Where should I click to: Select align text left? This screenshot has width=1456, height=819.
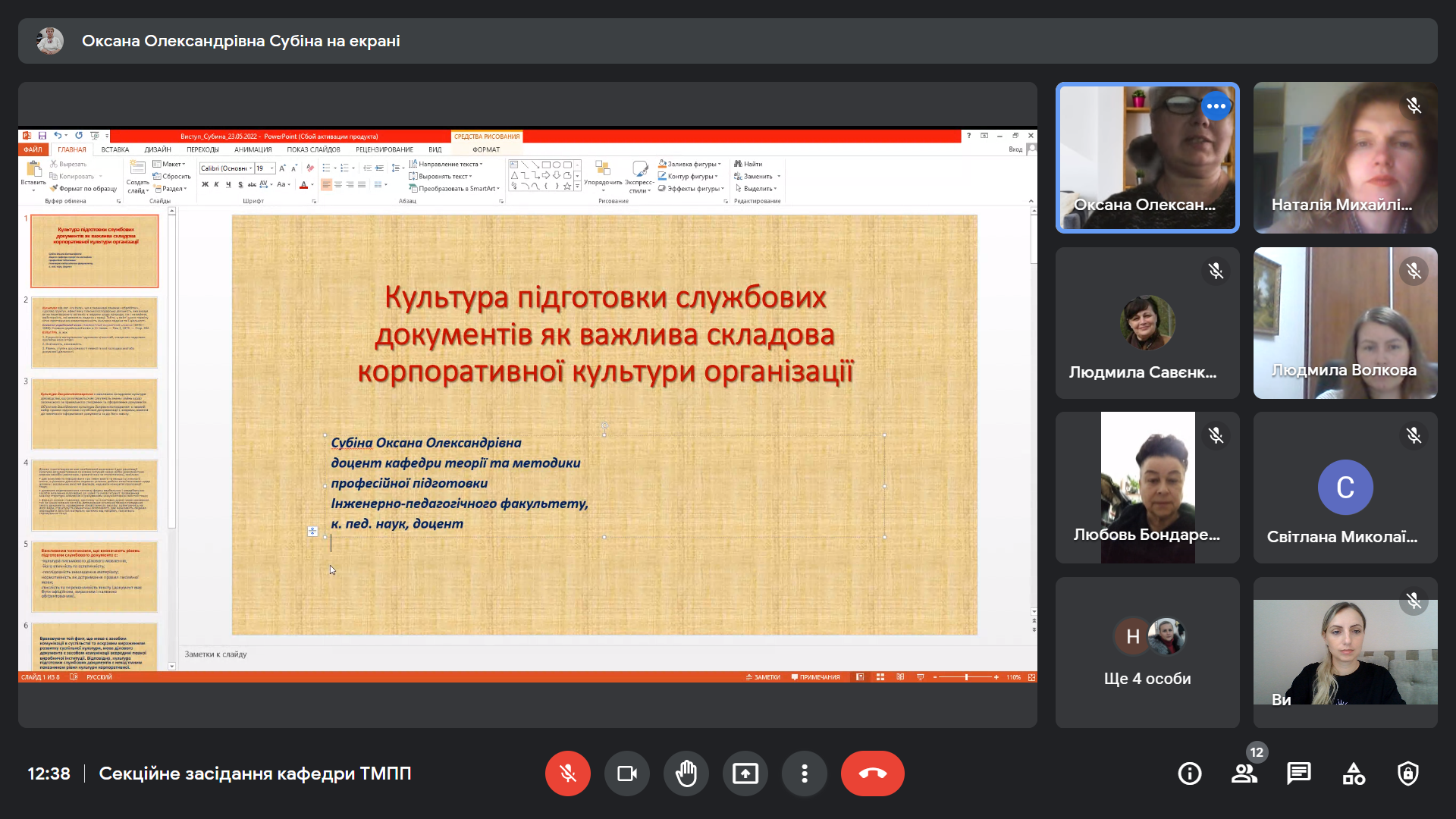pos(326,184)
